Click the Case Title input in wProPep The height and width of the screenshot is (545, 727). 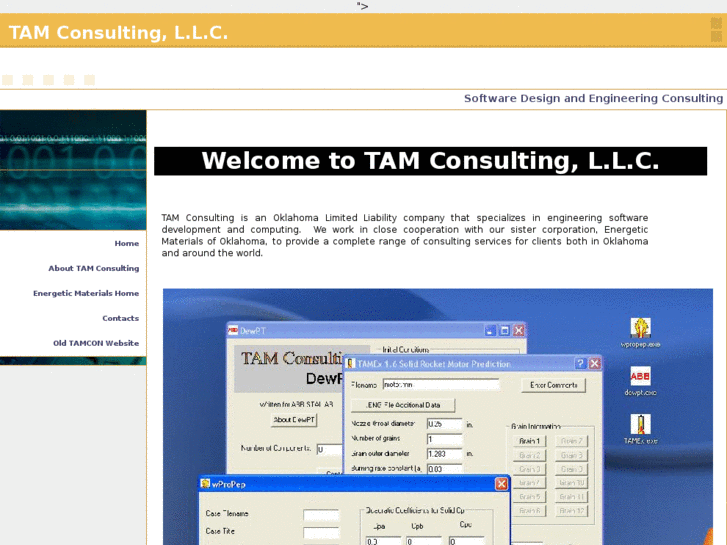pos(321,532)
